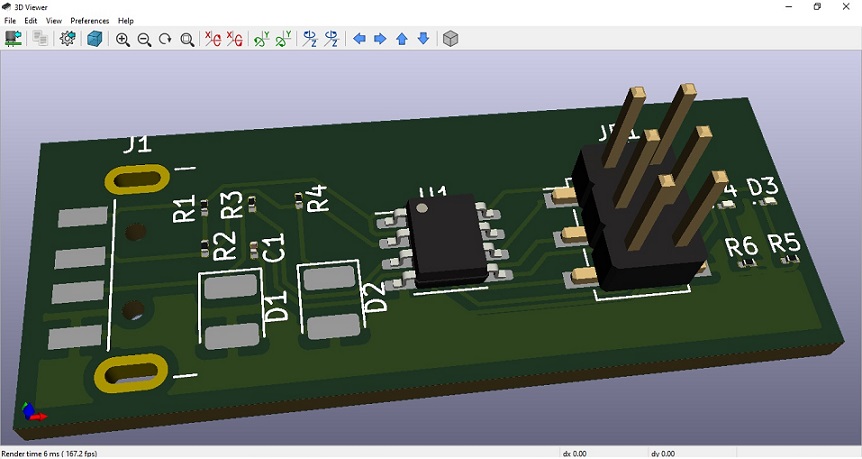This screenshot has height=459, width=862.
Task: Click the R3 silkscreen label
Action: pyautogui.click(x=231, y=204)
